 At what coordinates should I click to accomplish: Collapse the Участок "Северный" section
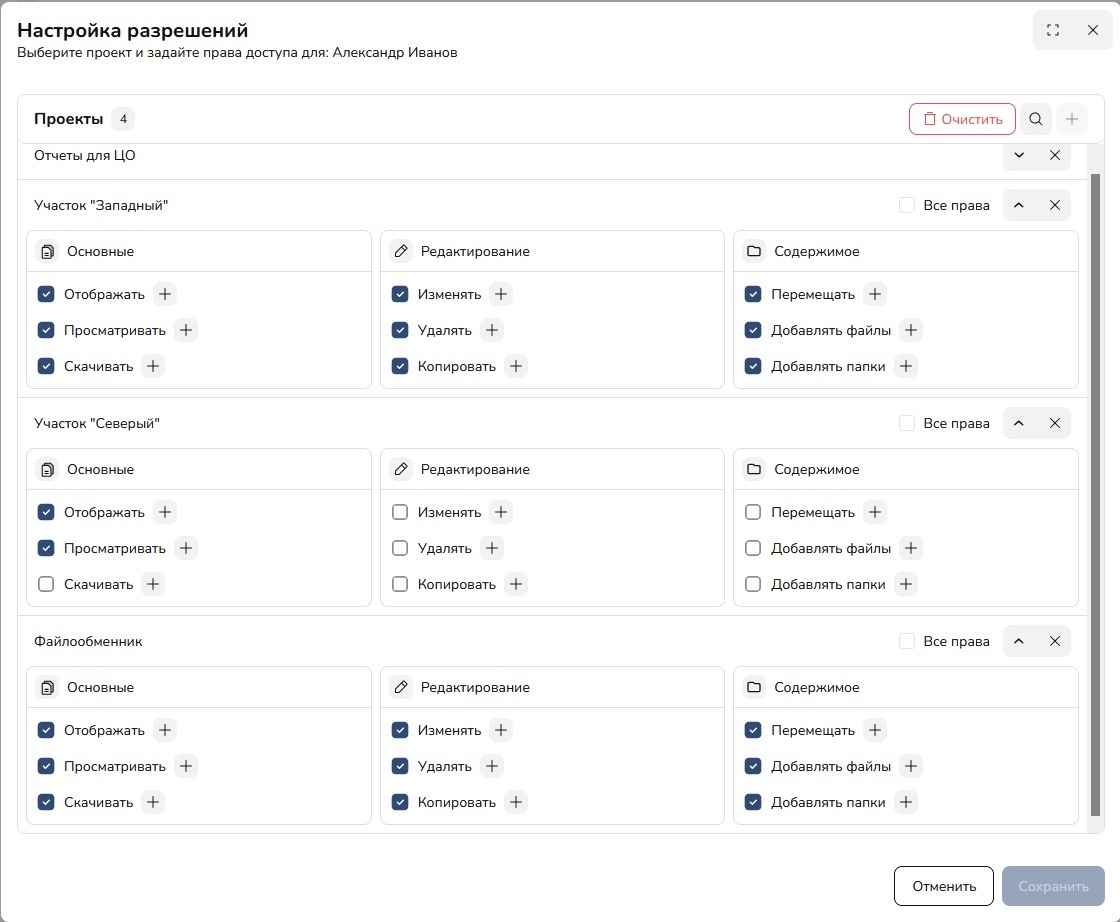[1019, 423]
